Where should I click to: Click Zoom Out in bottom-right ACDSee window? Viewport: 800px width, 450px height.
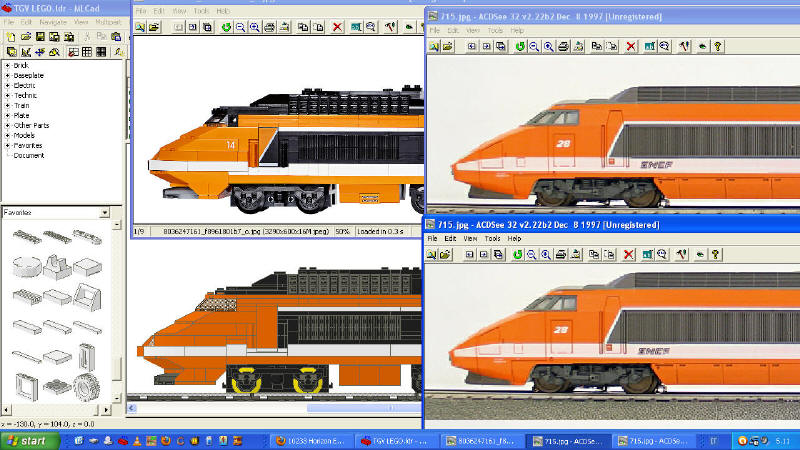tap(532, 255)
